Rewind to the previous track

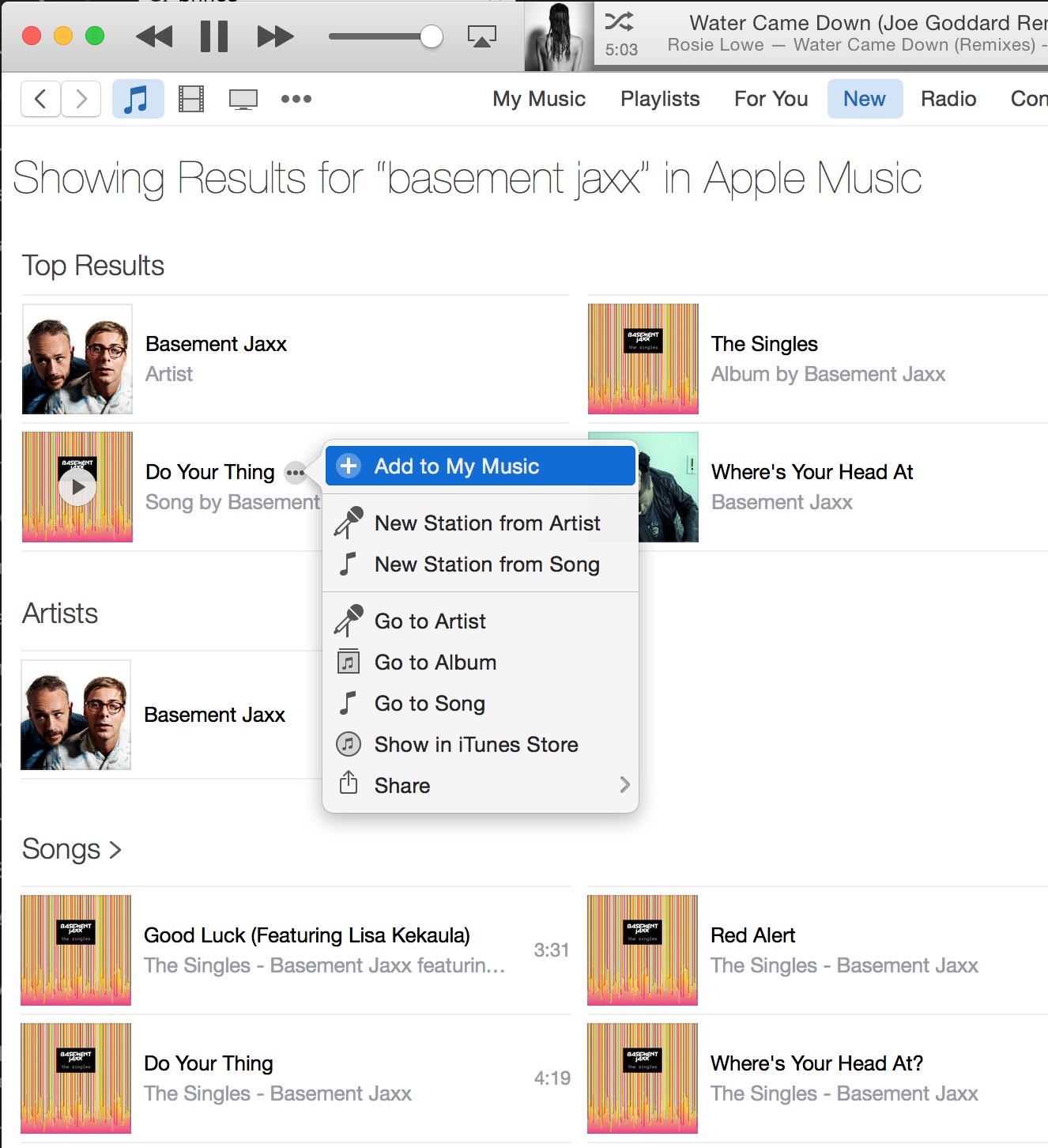154,36
